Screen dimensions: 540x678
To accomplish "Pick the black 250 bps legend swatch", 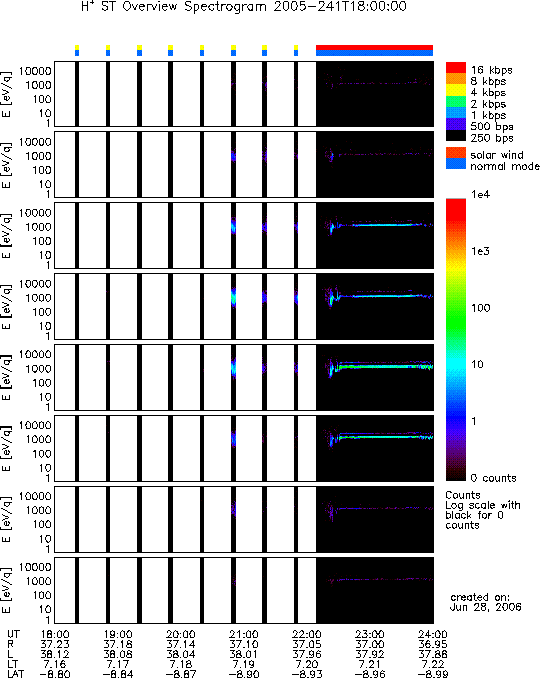I will pos(456,136).
